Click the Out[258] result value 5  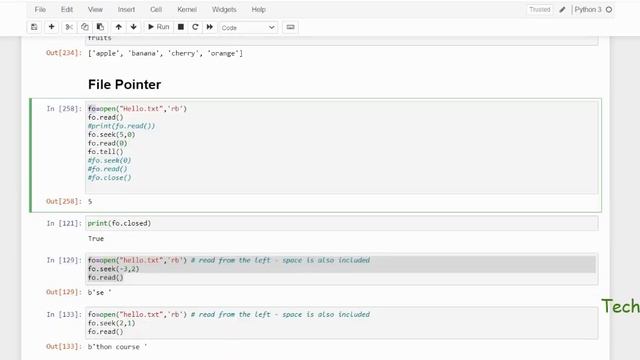point(90,202)
